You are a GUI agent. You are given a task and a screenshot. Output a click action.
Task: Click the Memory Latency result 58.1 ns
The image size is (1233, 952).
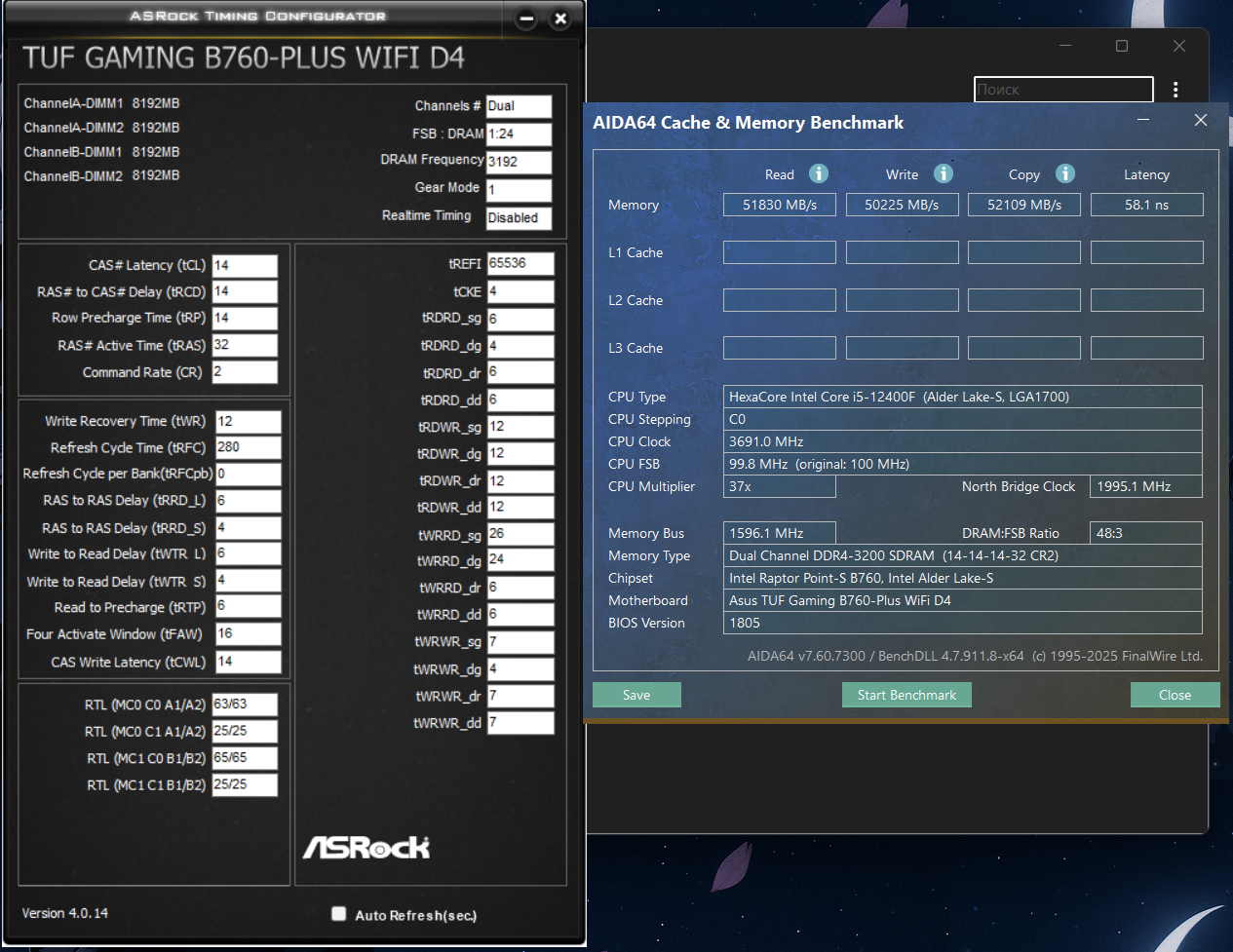[x=1146, y=205]
